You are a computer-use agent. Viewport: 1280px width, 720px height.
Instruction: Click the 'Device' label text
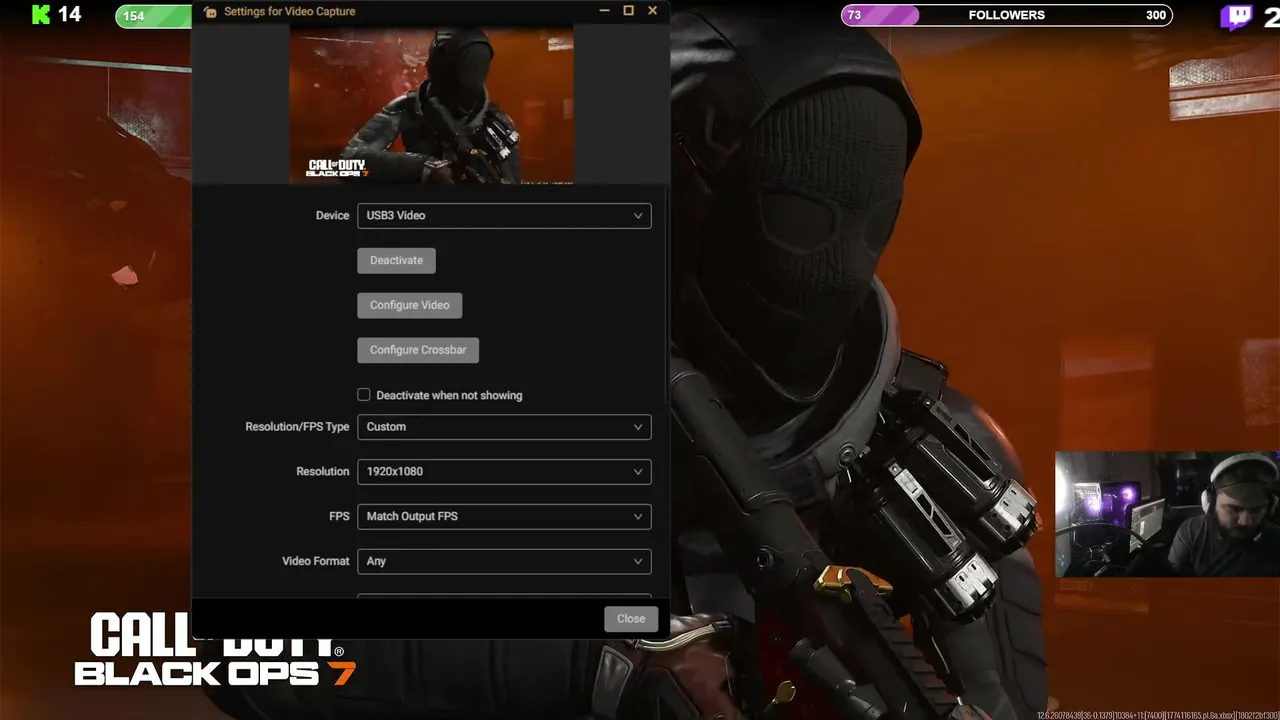coord(332,215)
